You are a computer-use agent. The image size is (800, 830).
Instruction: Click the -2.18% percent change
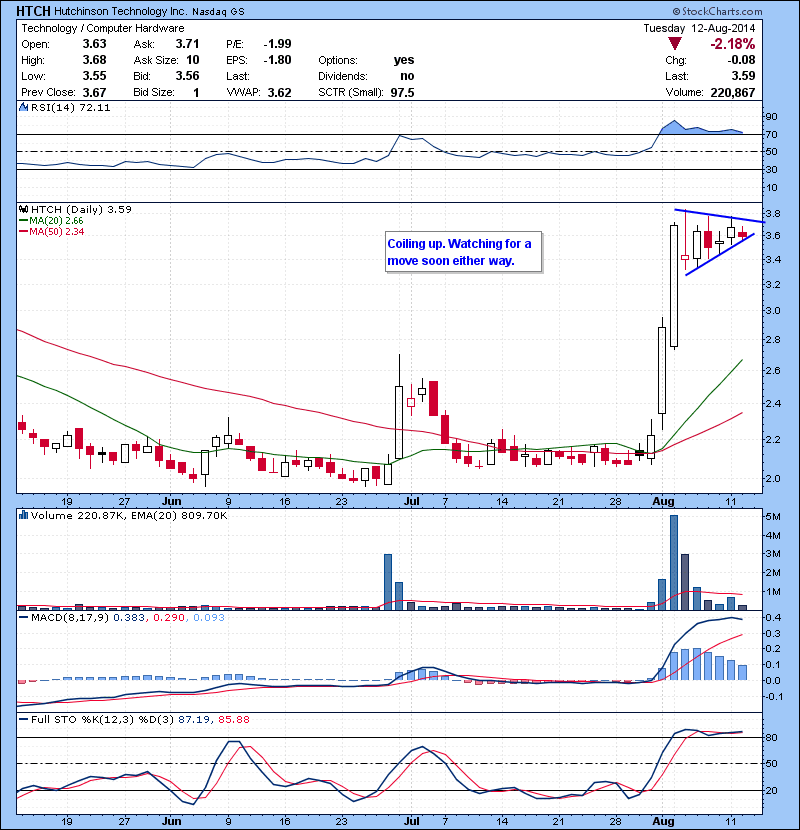[x=733, y=44]
